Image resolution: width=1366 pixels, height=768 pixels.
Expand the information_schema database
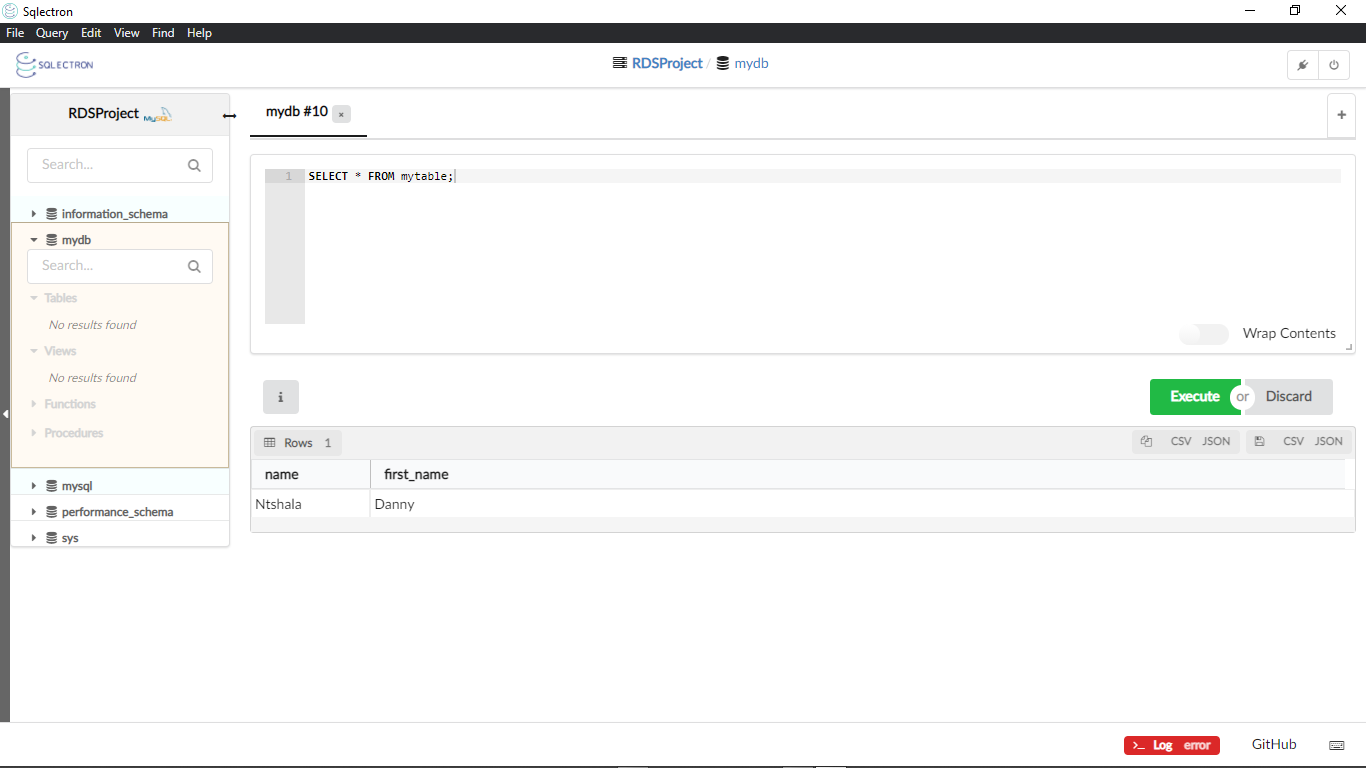34,214
